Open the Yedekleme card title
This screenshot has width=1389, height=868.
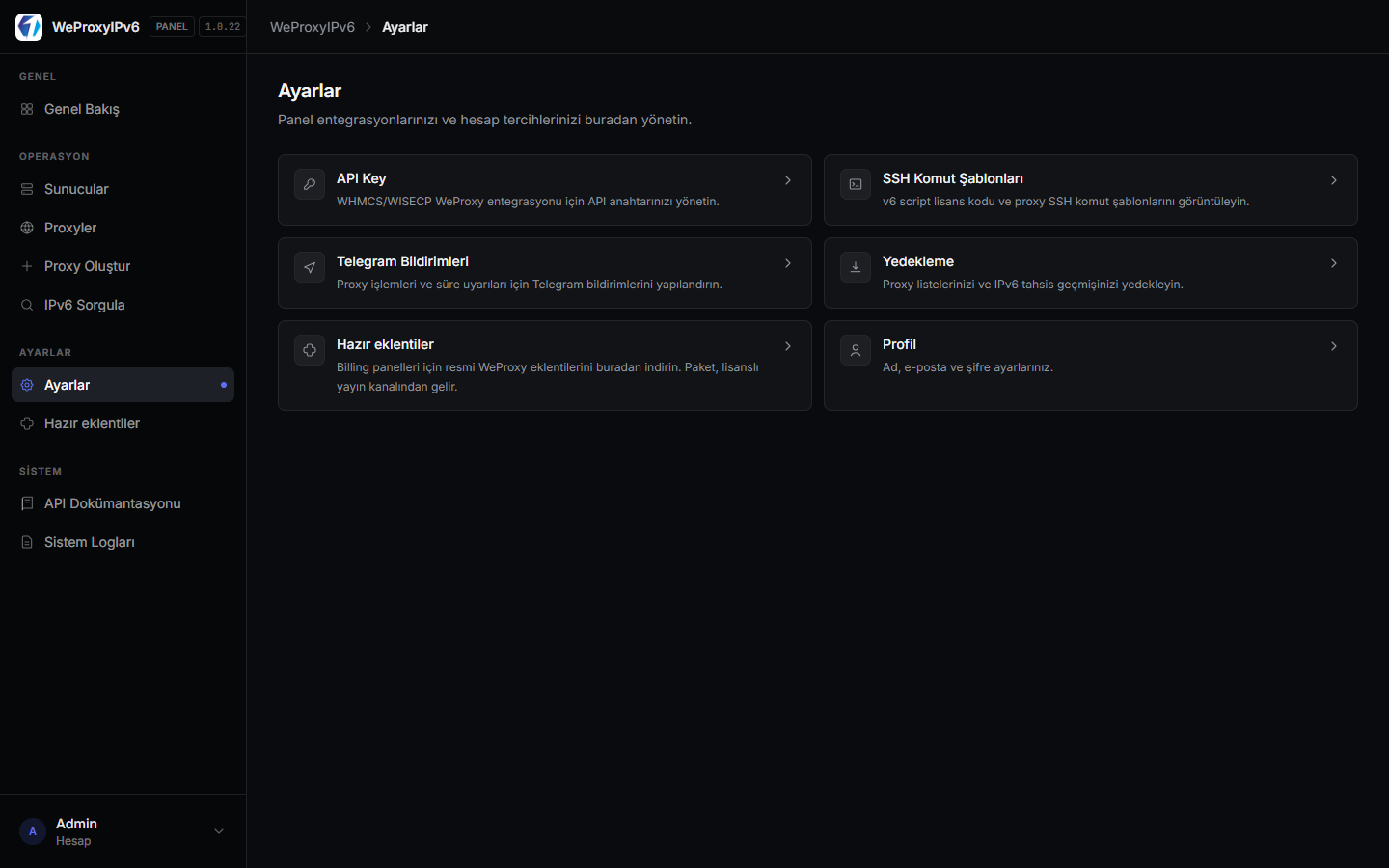point(918,261)
